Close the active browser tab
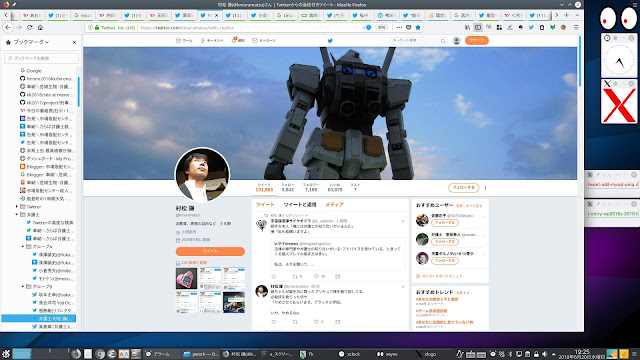The height and width of the screenshot is (360, 640). tap(216, 16)
